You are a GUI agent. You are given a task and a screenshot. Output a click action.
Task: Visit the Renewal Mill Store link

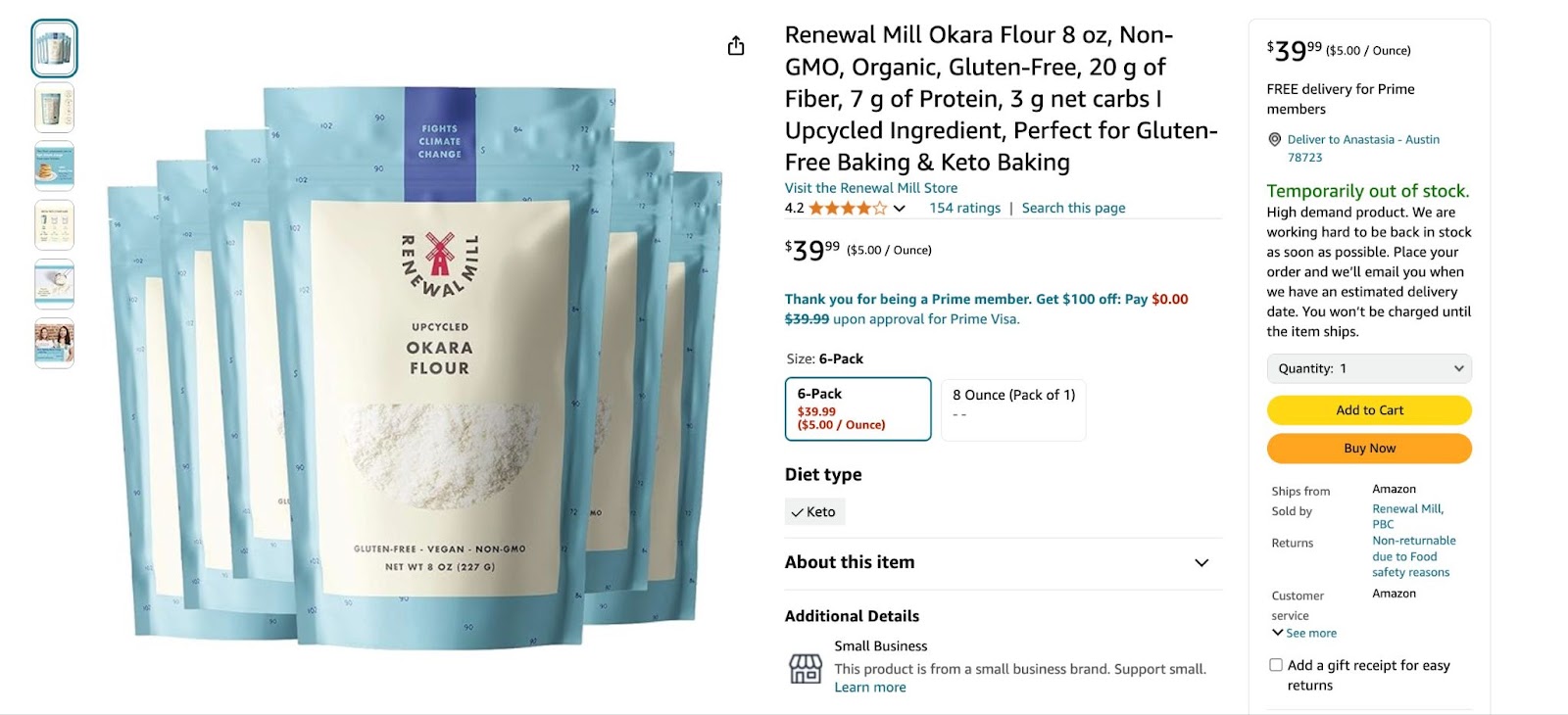tap(871, 188)
